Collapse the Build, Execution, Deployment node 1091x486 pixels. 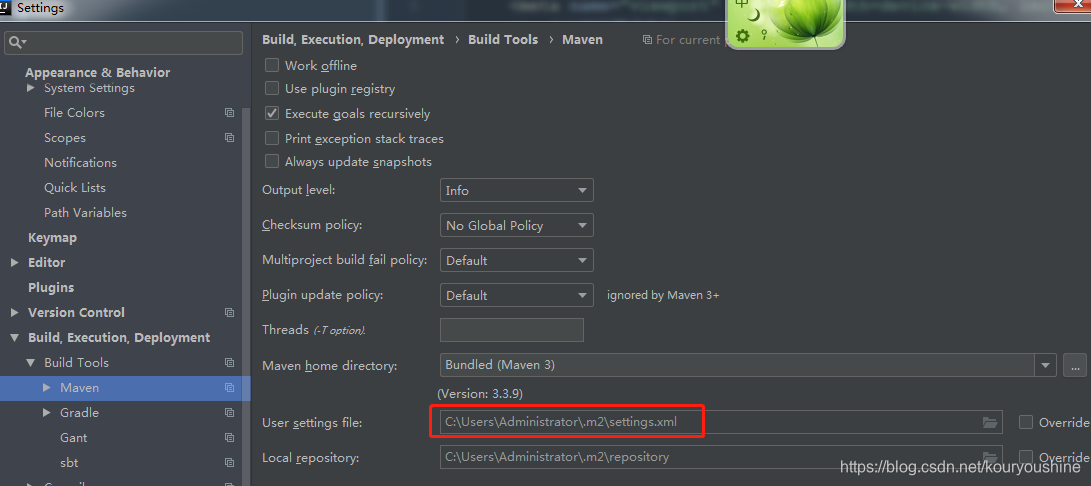15,338
